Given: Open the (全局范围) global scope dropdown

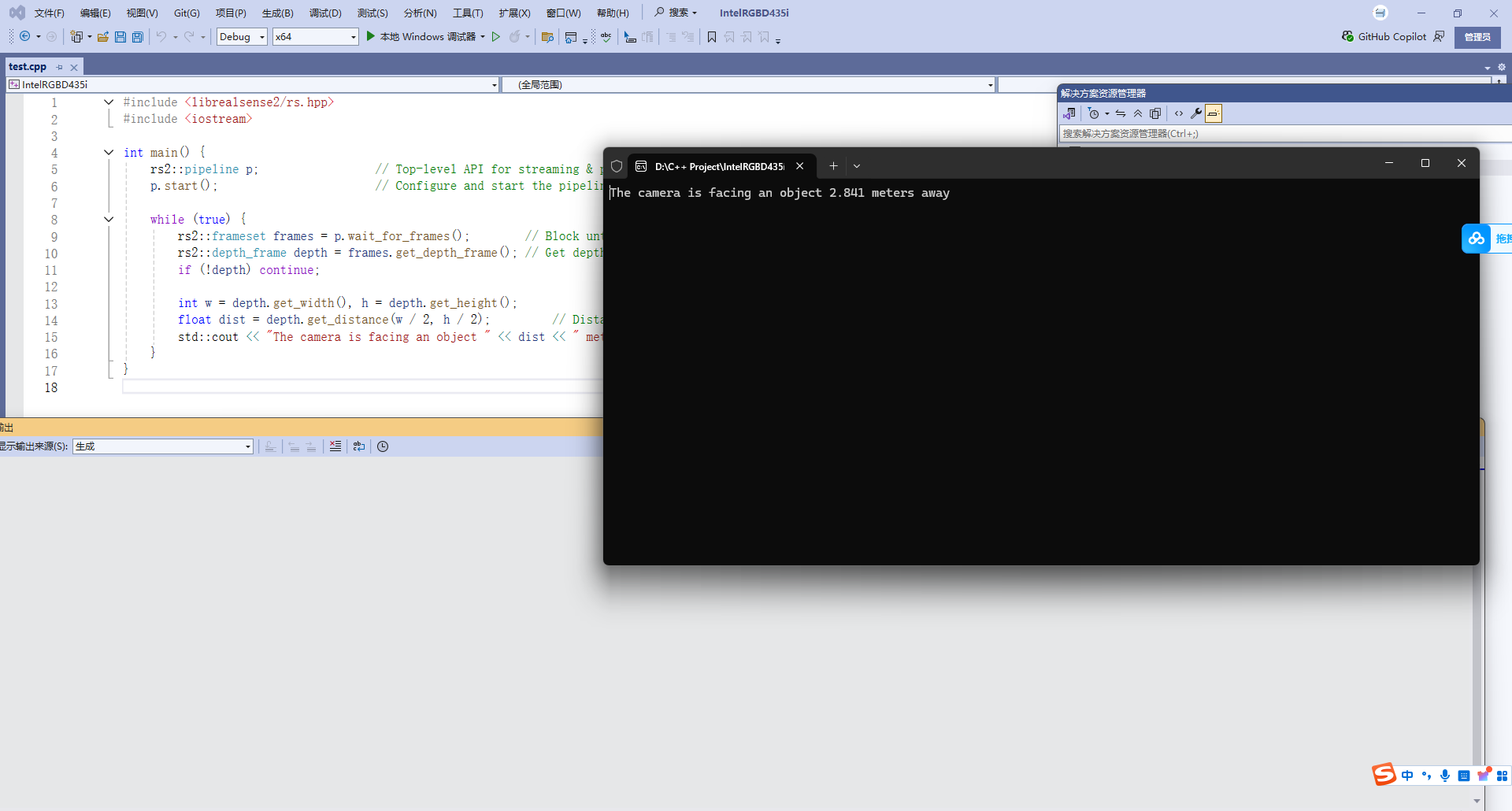Looking at the screenshot, I should pyautogui.click(x=749, y=84).
